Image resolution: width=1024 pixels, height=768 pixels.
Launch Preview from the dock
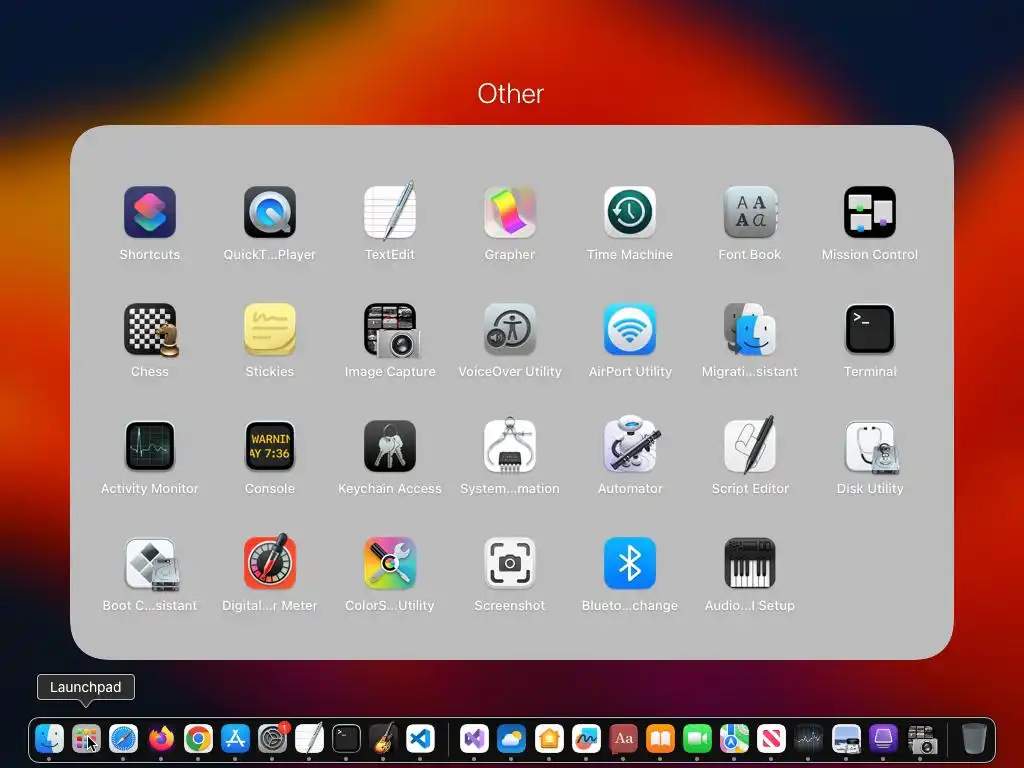coord(846,739)
